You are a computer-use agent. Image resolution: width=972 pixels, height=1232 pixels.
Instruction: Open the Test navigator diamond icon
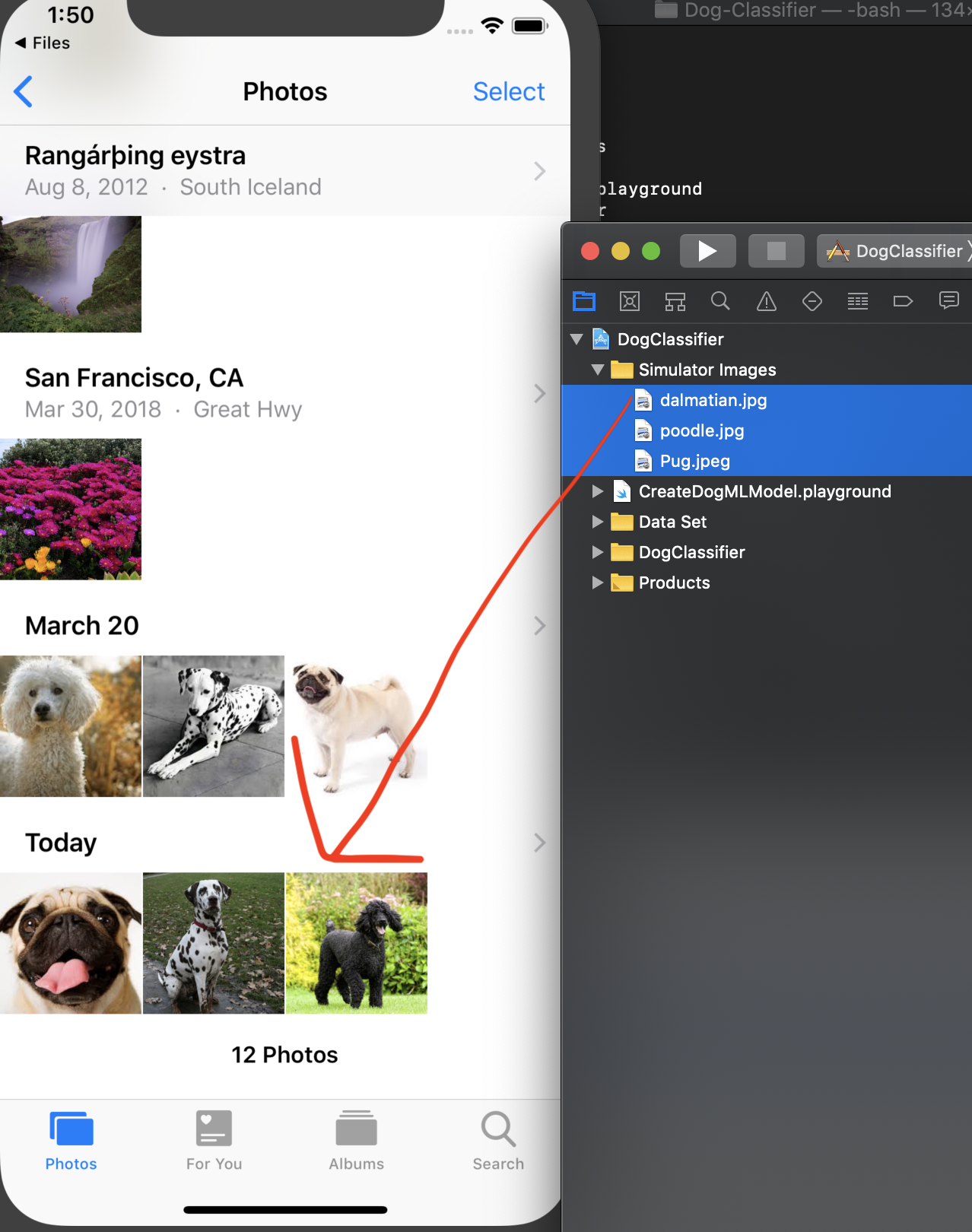(x=812, y=301)
